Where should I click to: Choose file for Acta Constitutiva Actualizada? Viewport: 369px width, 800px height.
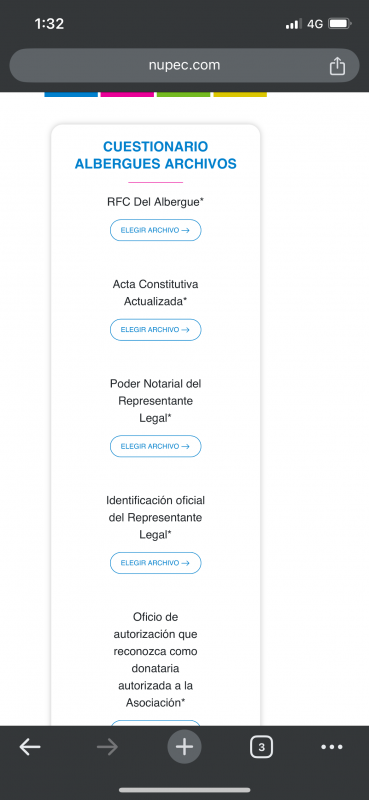click(x=156, y=330)
